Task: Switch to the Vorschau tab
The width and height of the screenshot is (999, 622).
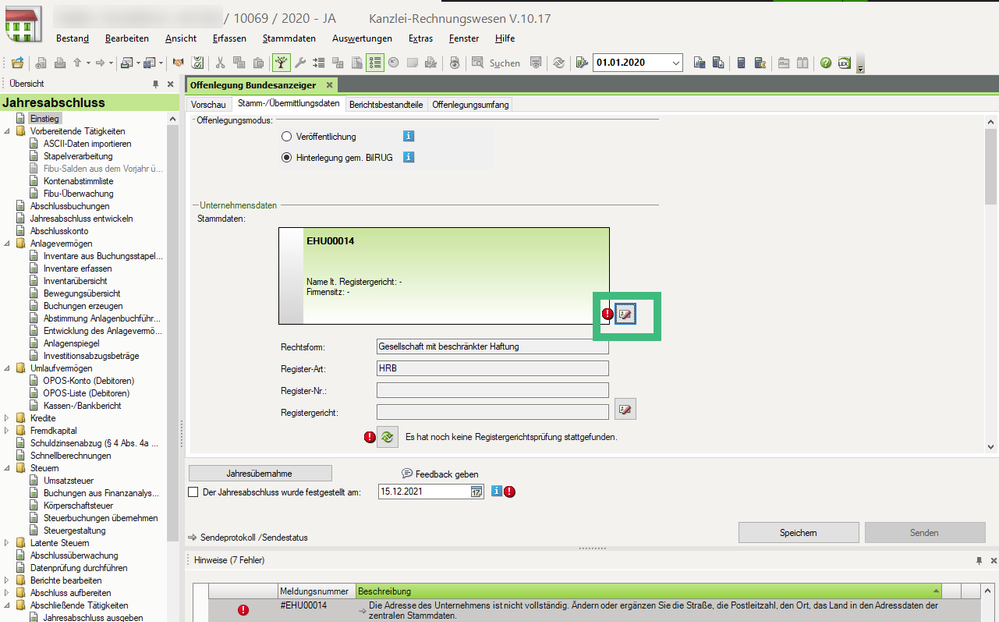Action: (208, 105)
